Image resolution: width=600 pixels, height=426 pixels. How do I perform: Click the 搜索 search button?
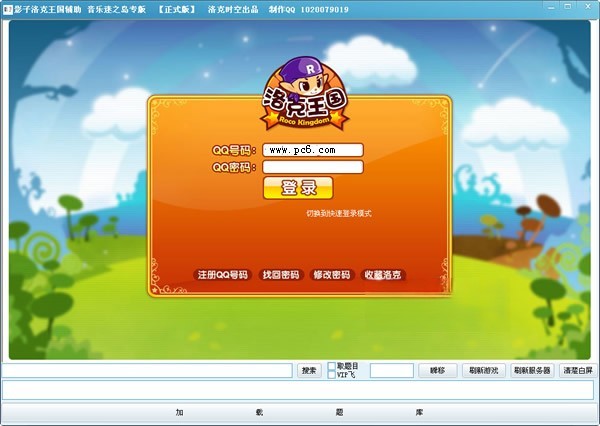click(309, 371)
